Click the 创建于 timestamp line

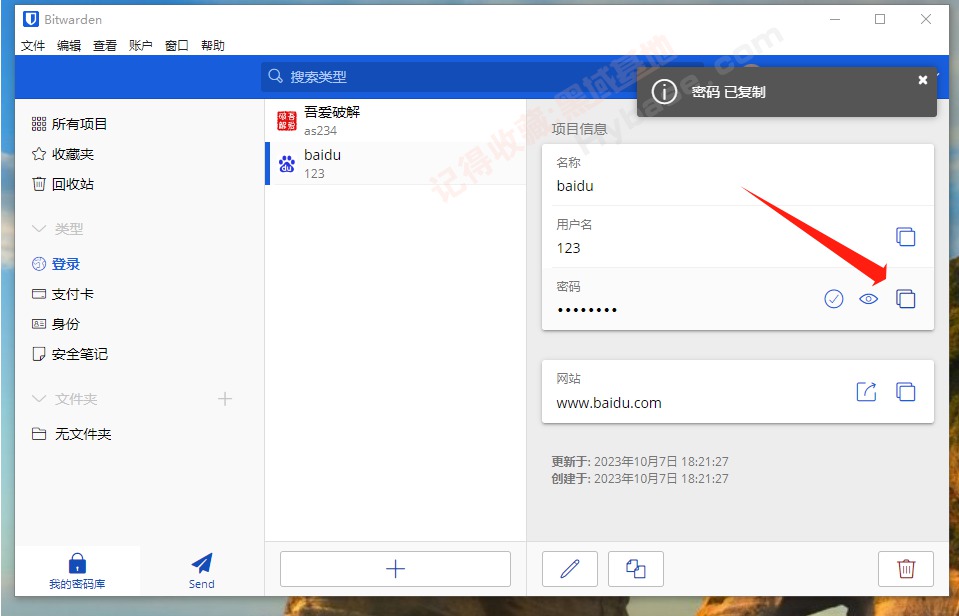tap(640, 478)
